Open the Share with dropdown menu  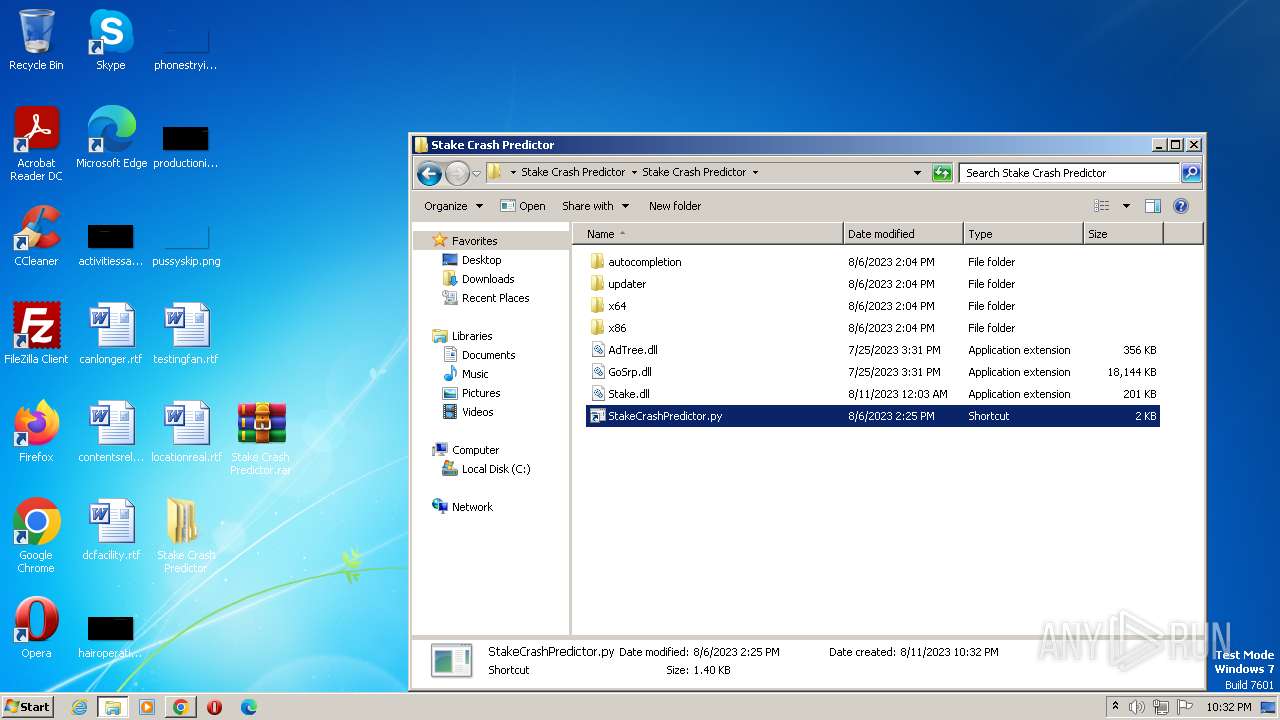(595, 206)
